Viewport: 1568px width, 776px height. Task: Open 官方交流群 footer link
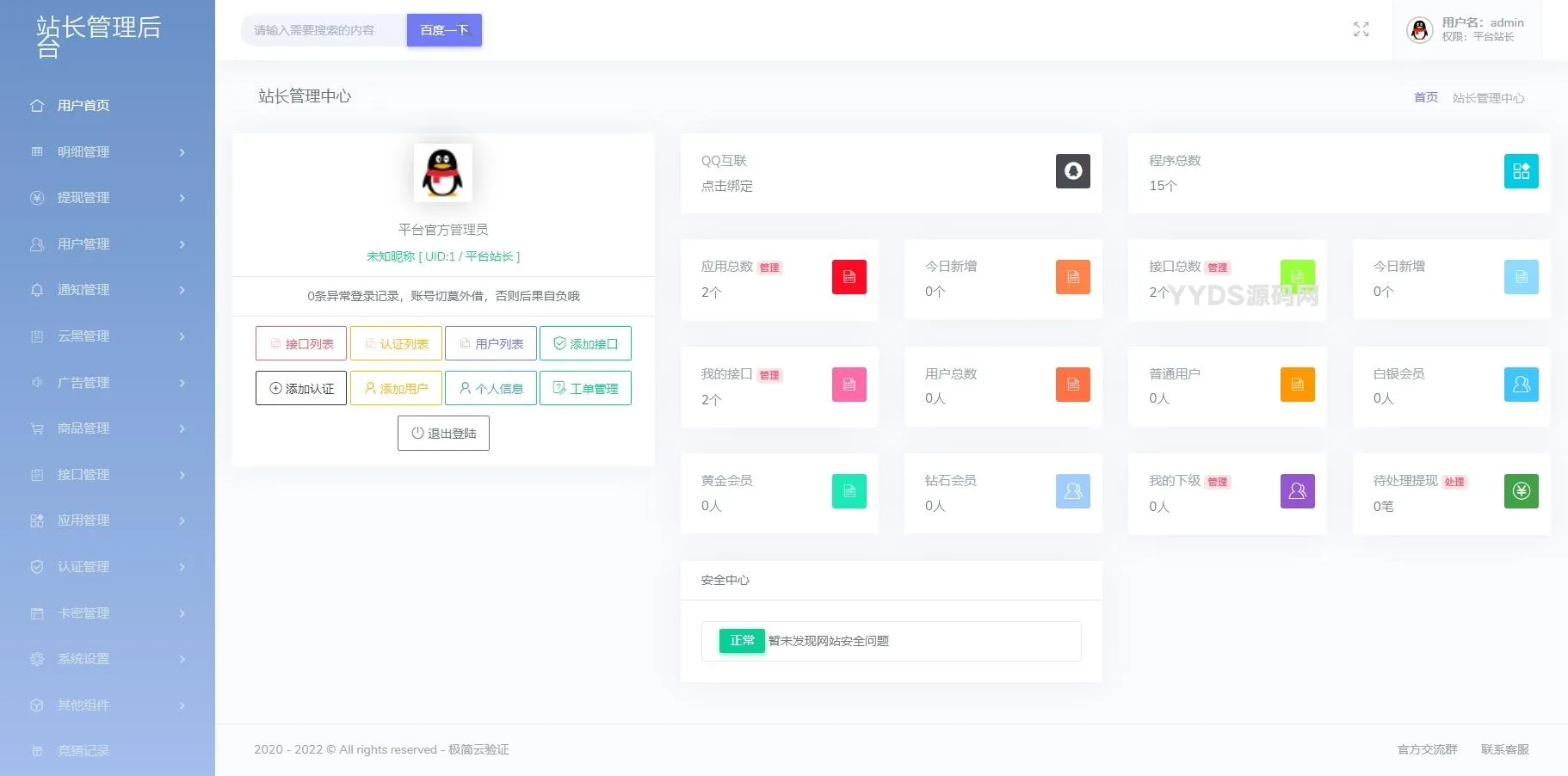click(1428, 749)
